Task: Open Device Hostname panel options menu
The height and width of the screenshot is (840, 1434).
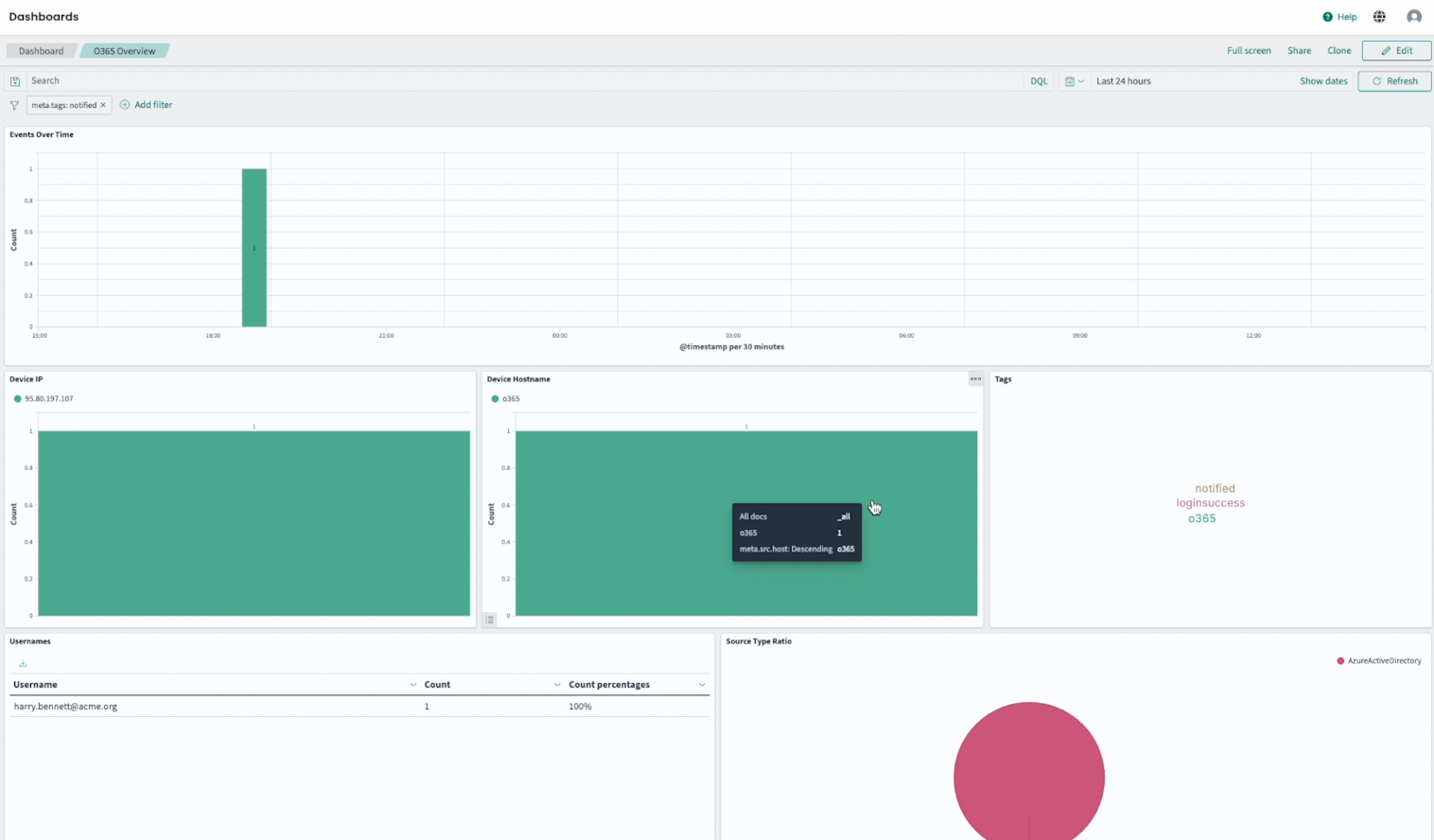Action: click(x=975, y=379)
